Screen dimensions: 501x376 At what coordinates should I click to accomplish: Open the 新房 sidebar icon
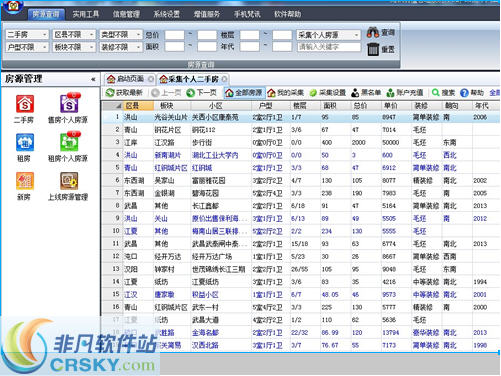pos(24,181)
